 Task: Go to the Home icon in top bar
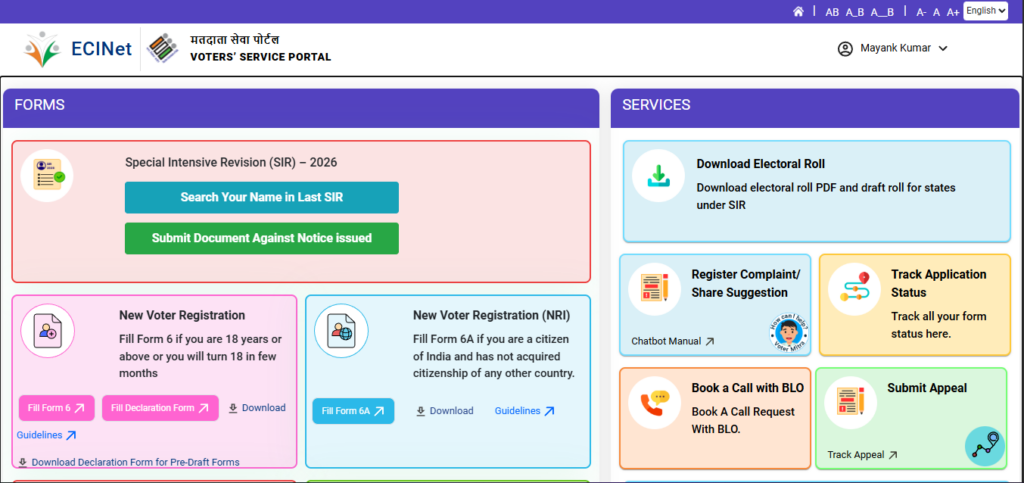click(798, 11)
